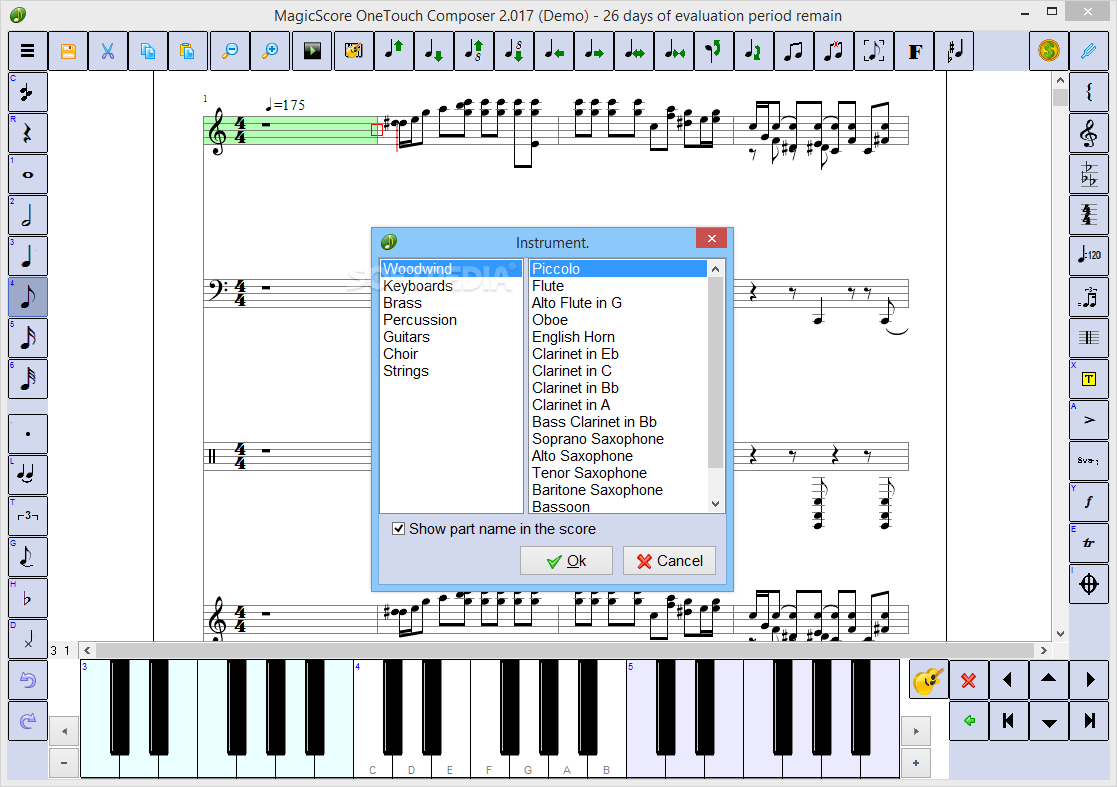
Task: Add a dot to the note
Action: pos(28,434)
